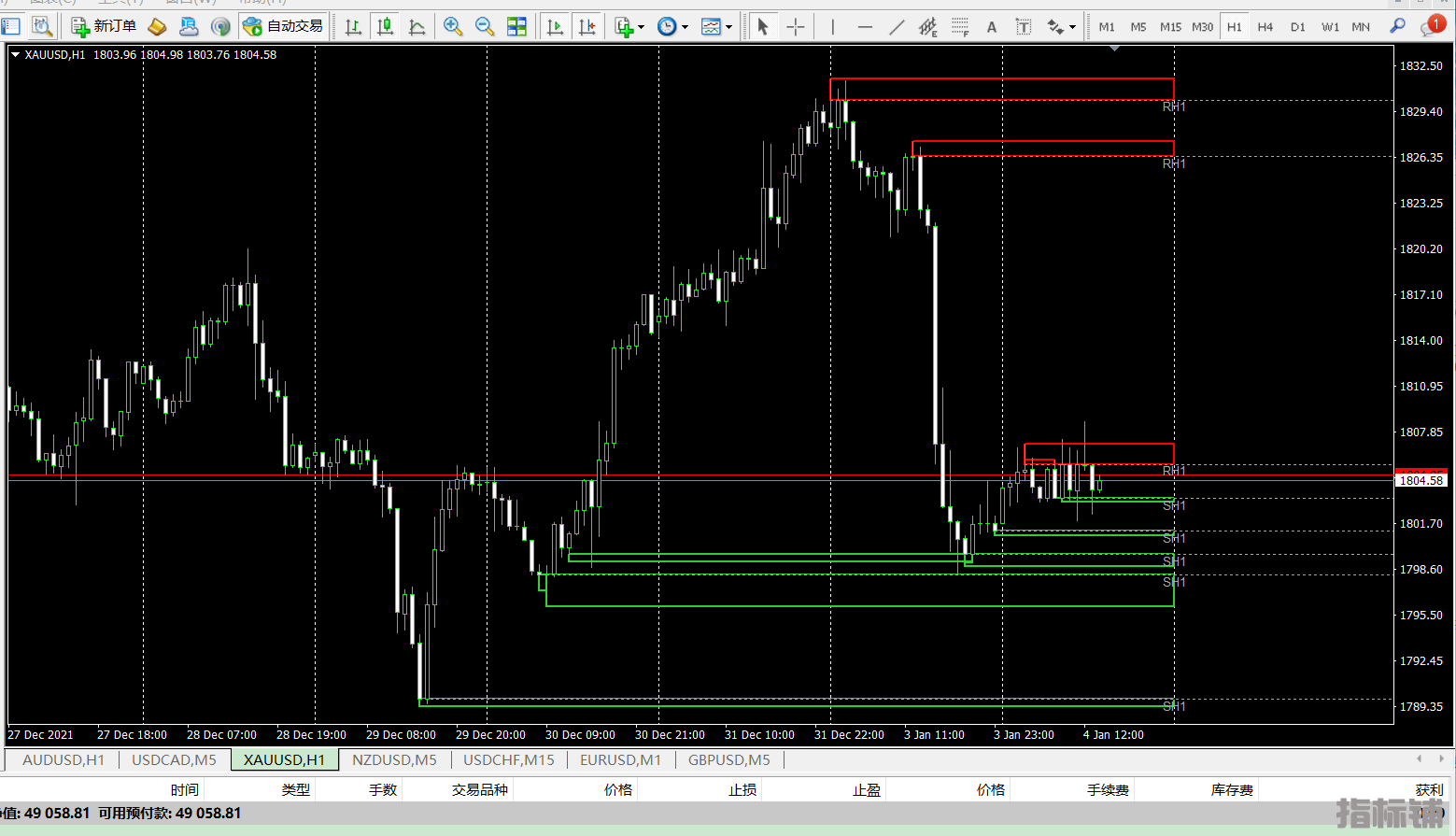
Task: Select the Horizontal Line drawing tool
Action: click(865, 26)
